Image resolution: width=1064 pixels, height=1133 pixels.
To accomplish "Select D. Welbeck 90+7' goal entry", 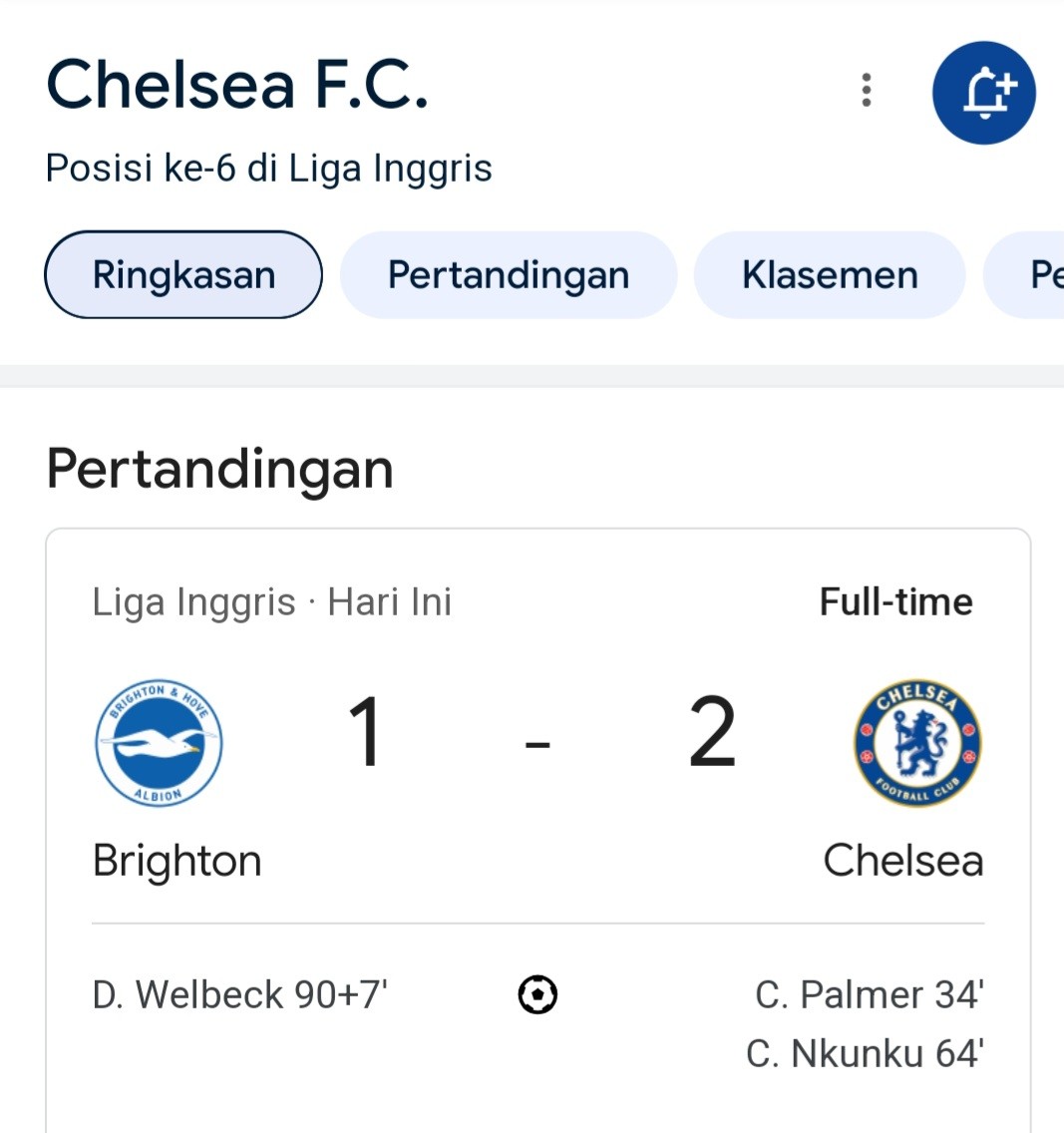I will pyautogui.click(x=239, y=995).
